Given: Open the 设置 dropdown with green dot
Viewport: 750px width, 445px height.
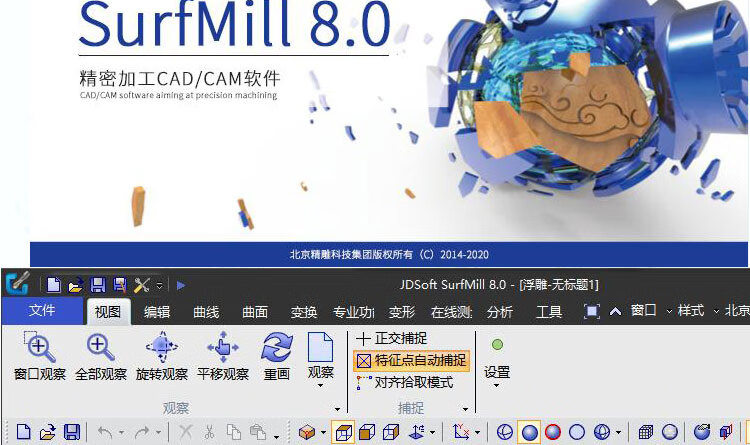Looking at the screenshot, I should pyautogui.click(x=497, y=363).
